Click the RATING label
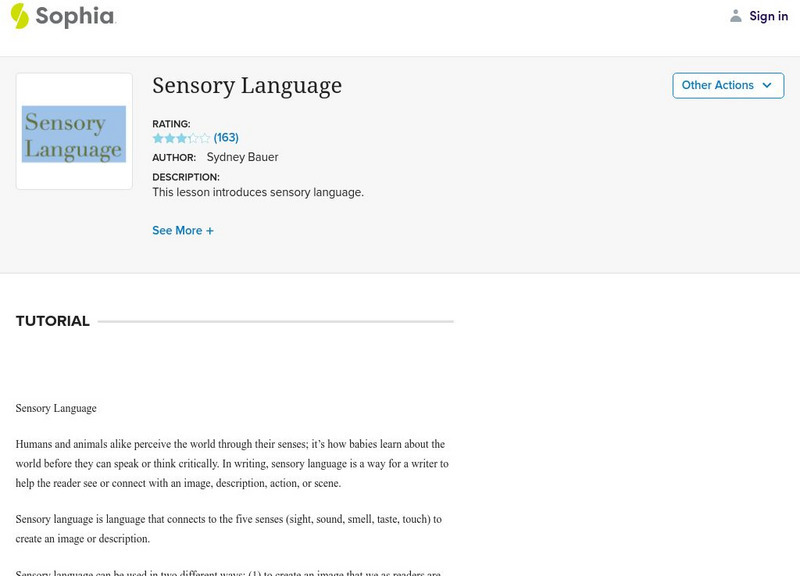The height and width of the screenshot is (576, 800). coord(172,122)
